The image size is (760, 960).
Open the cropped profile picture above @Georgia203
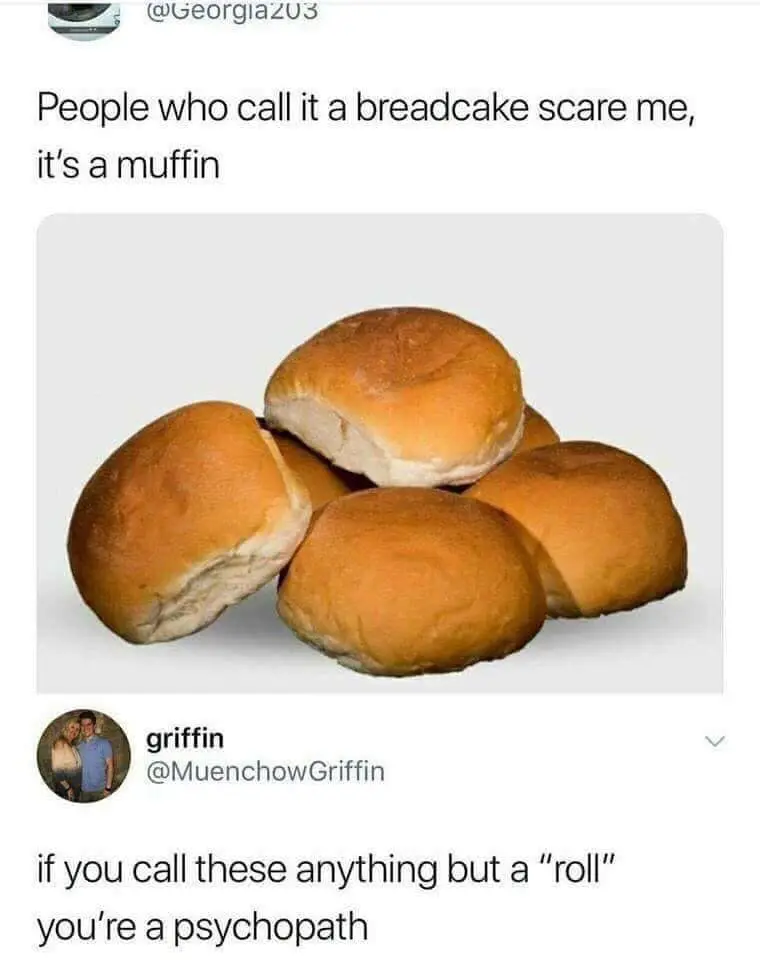(83, 18)
